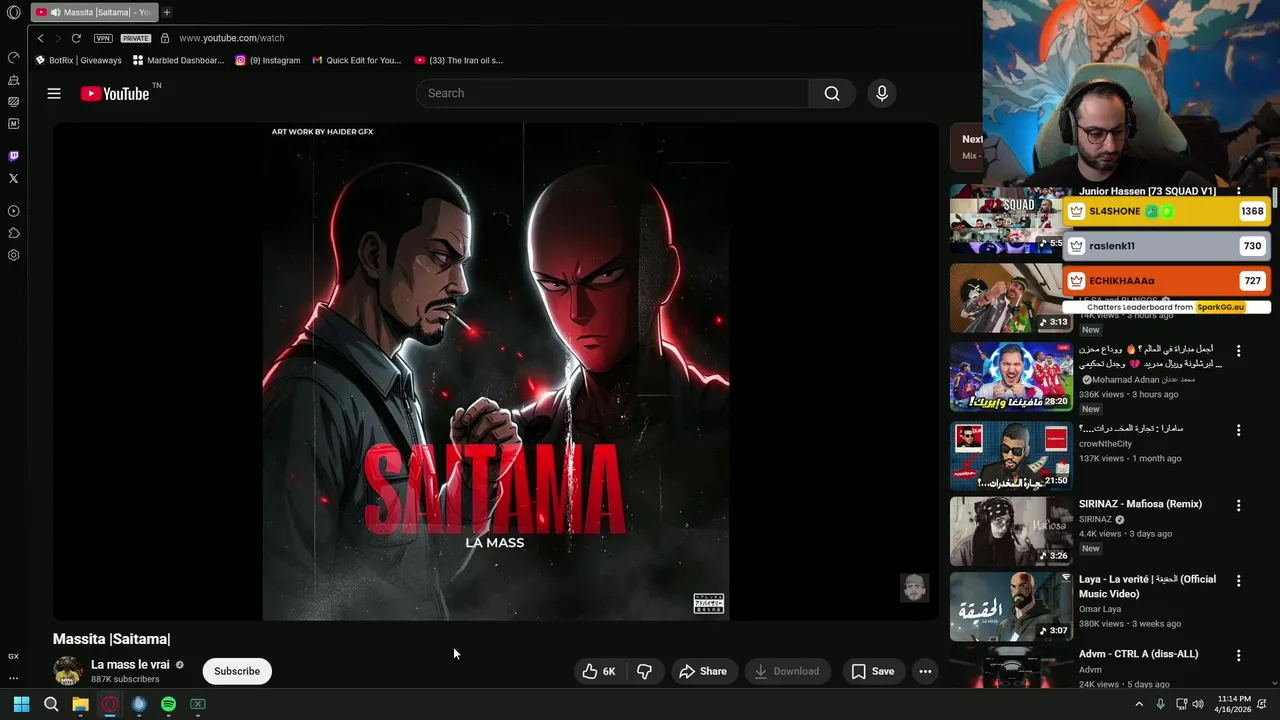Open options menu for Laya La verité

1238,581
